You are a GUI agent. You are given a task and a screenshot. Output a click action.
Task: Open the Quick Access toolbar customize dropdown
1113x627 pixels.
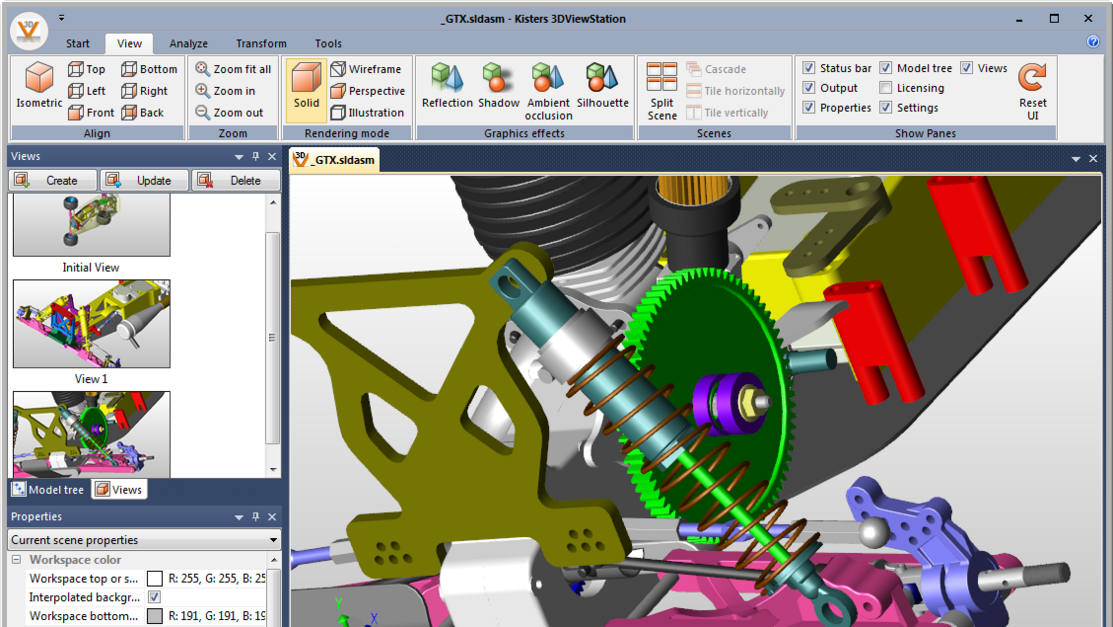pyautogui.click(x=61, y=18)
